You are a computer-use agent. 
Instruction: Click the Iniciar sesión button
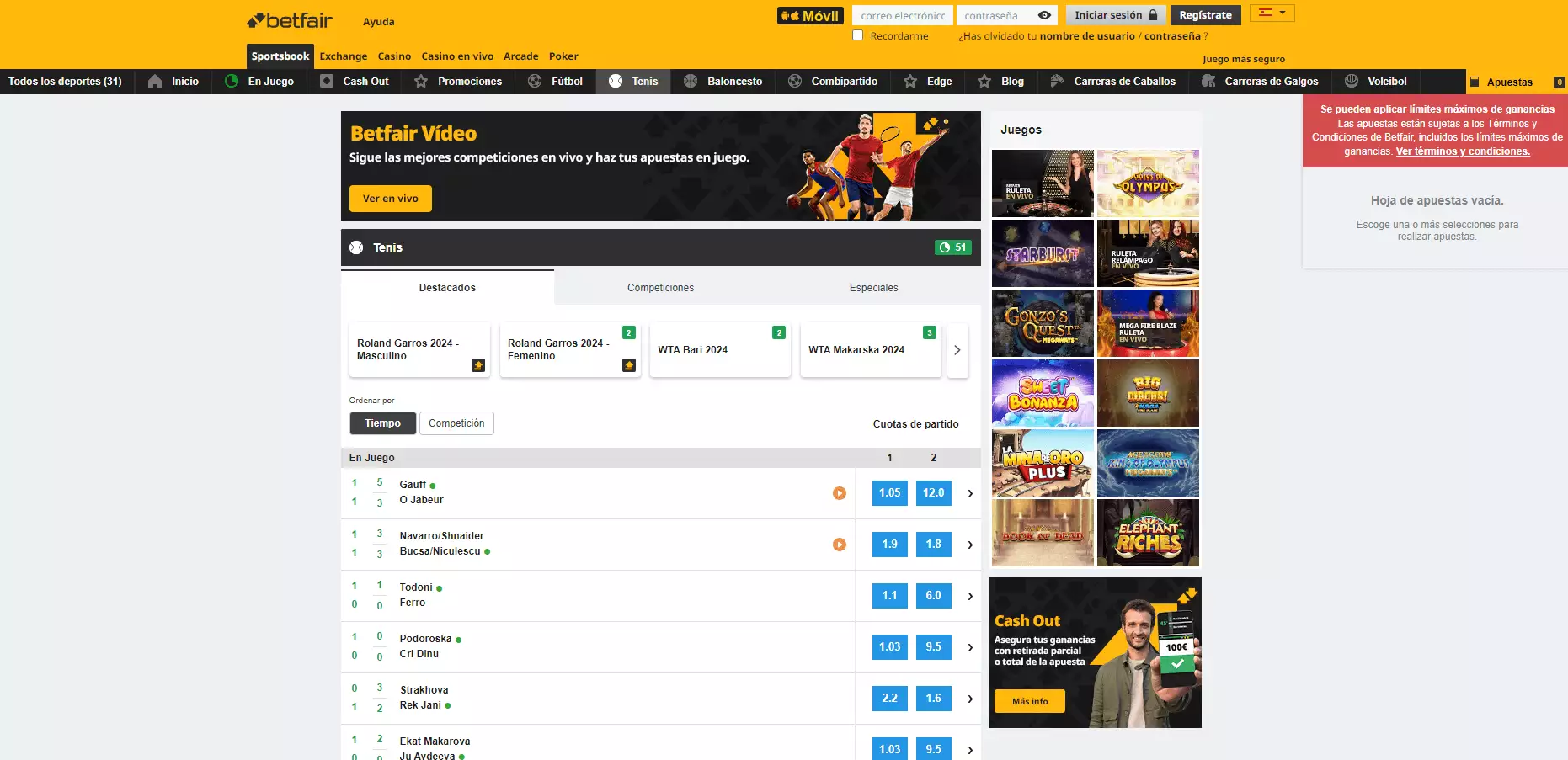pos(1116,15)
